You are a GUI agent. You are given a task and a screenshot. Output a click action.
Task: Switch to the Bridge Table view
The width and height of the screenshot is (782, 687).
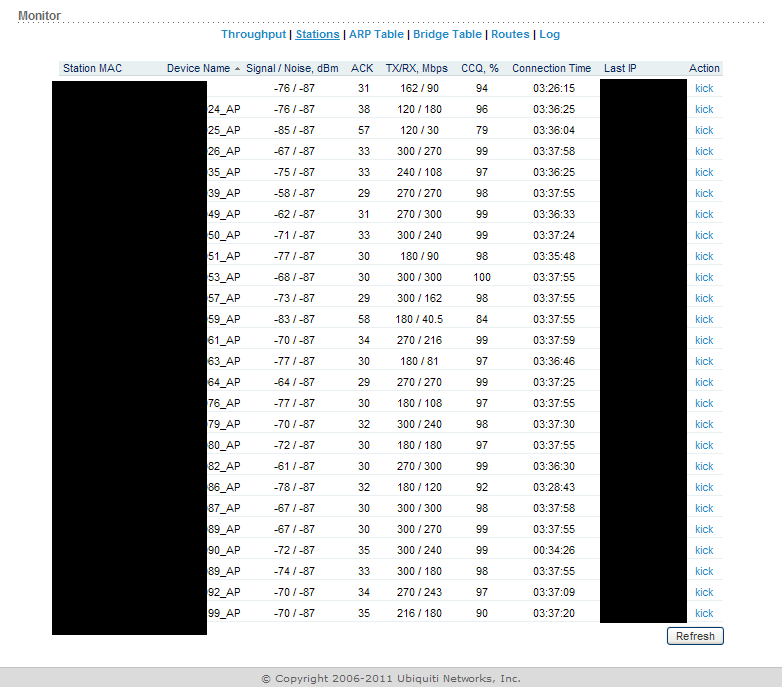[447, 34]
